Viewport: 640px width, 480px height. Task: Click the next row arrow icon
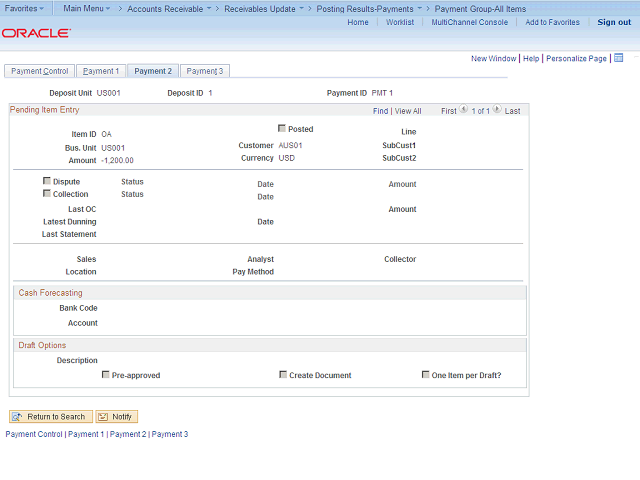coord(497,109)
